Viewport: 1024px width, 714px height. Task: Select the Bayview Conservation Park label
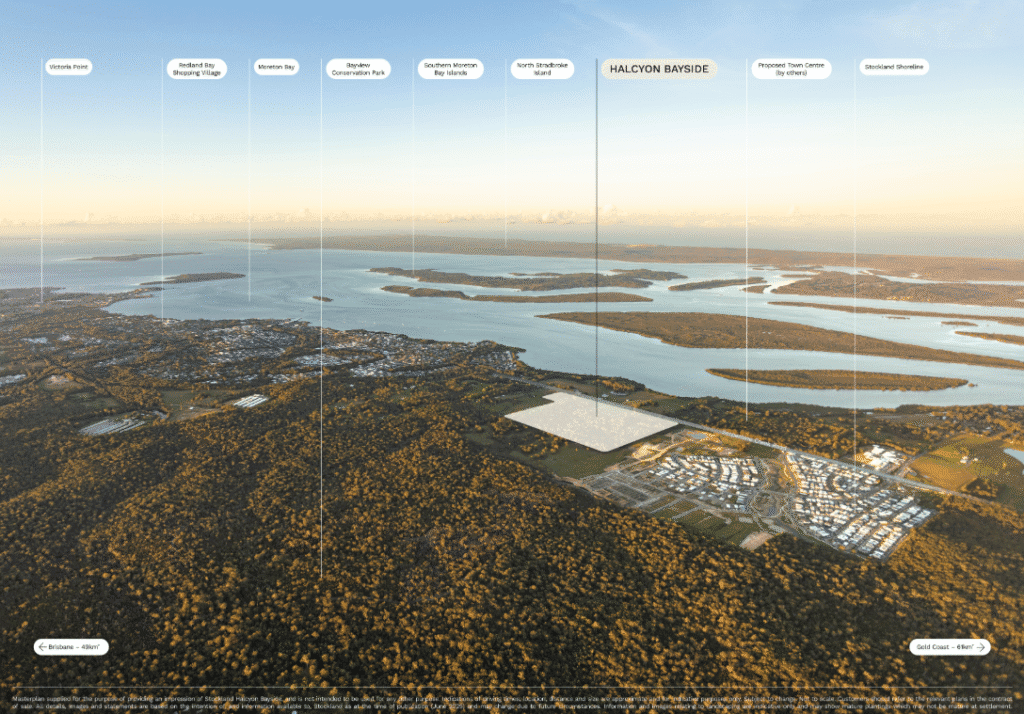pyautogui.click(x=358, y=68)
